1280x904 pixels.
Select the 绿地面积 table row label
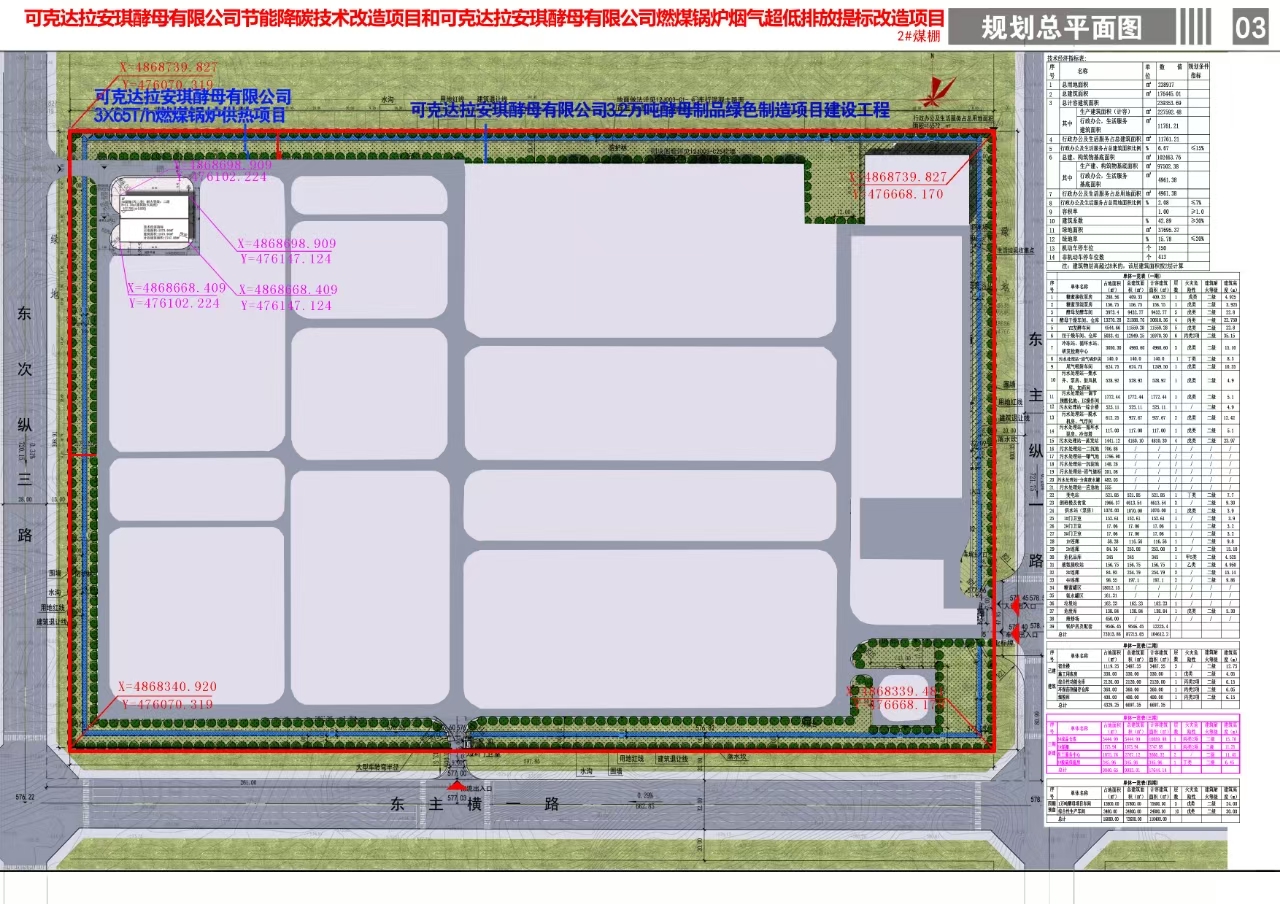coord(1072,230)
